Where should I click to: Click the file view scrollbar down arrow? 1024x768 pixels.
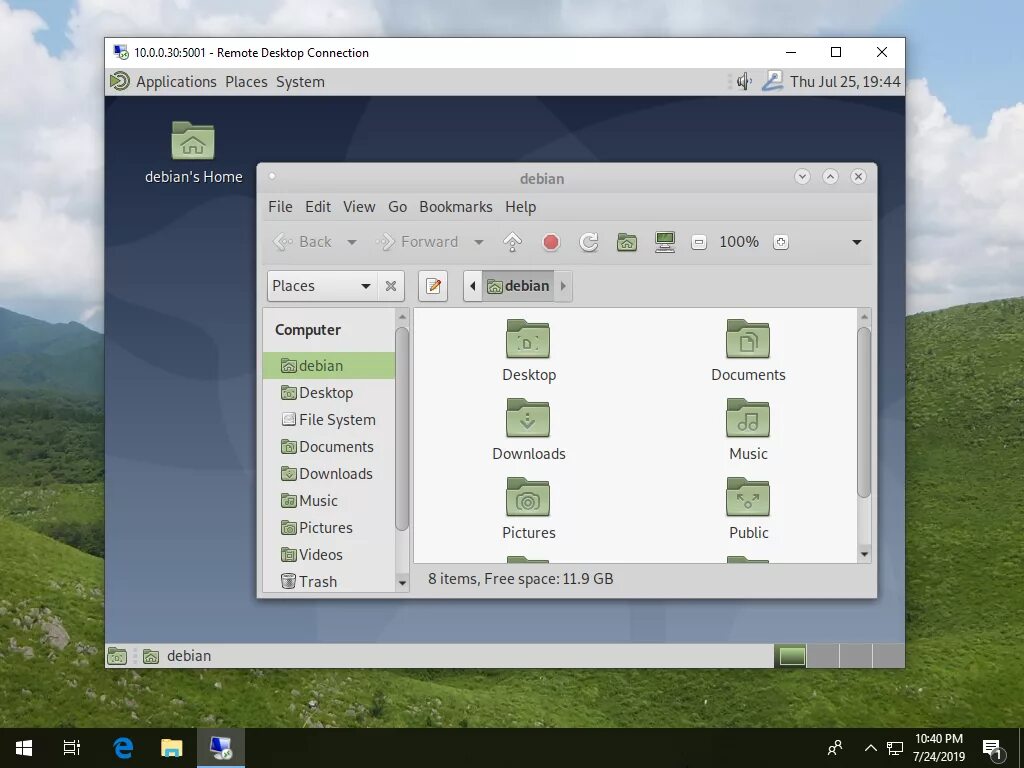click(864, 554)
